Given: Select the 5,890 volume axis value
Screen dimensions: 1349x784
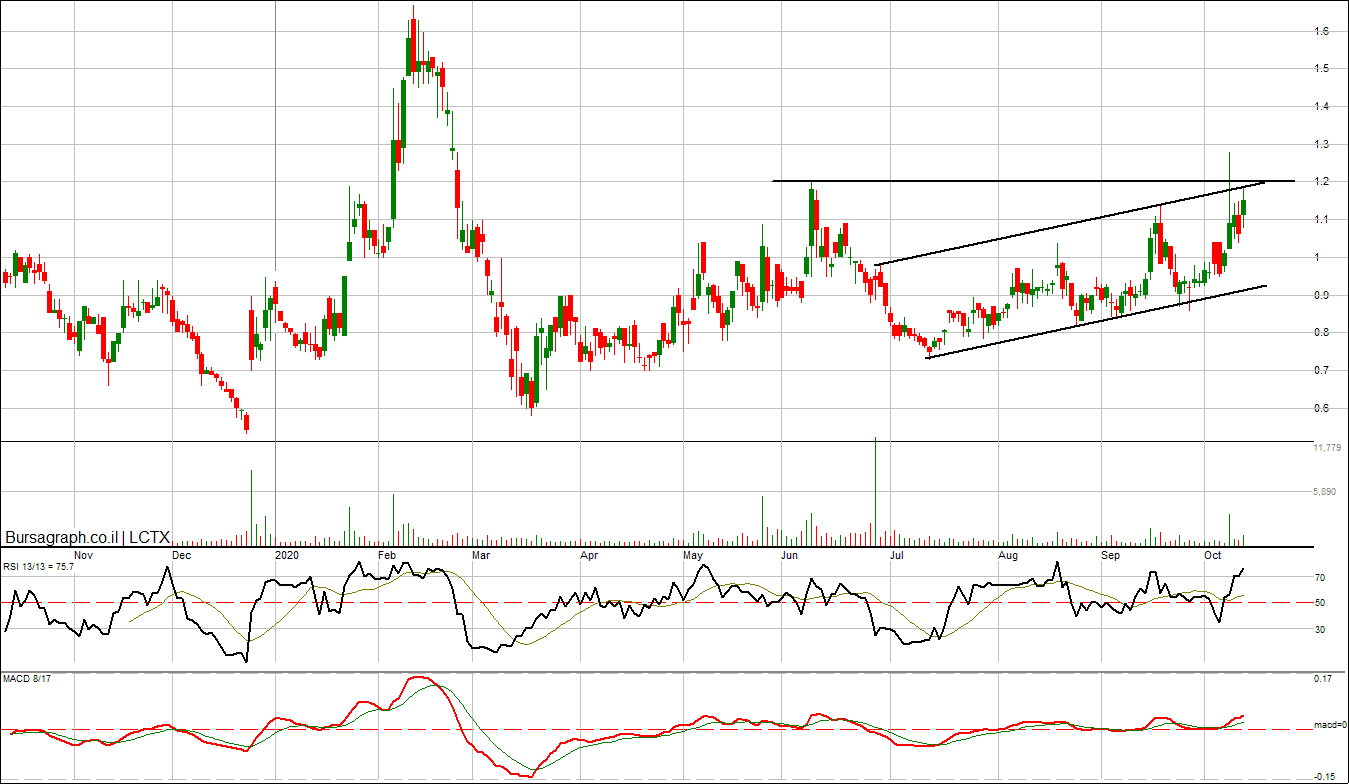Looking at the screenshot, I should 1326,492.
